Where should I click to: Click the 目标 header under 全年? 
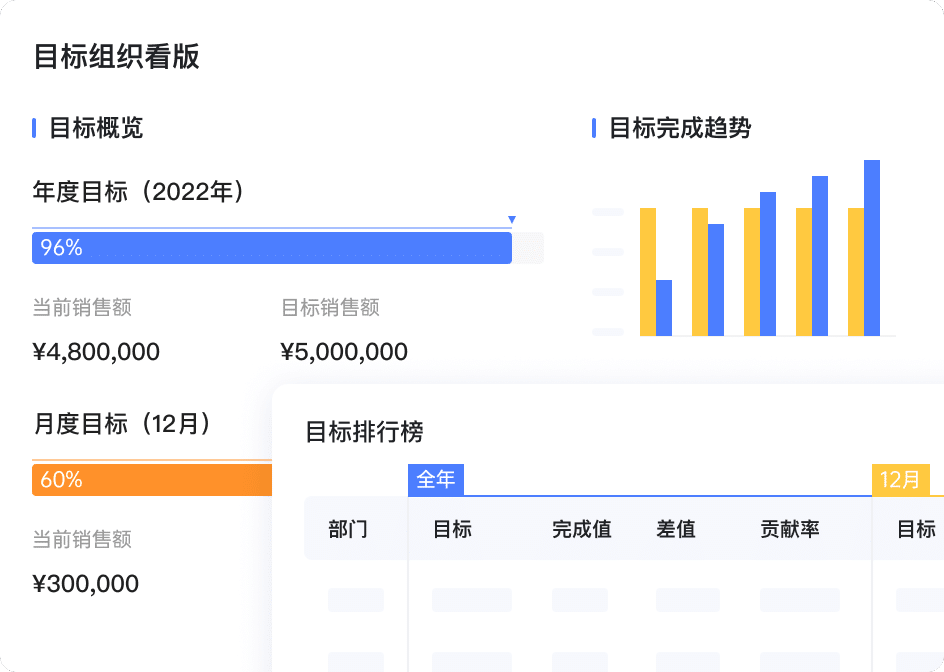click(452, 529)
